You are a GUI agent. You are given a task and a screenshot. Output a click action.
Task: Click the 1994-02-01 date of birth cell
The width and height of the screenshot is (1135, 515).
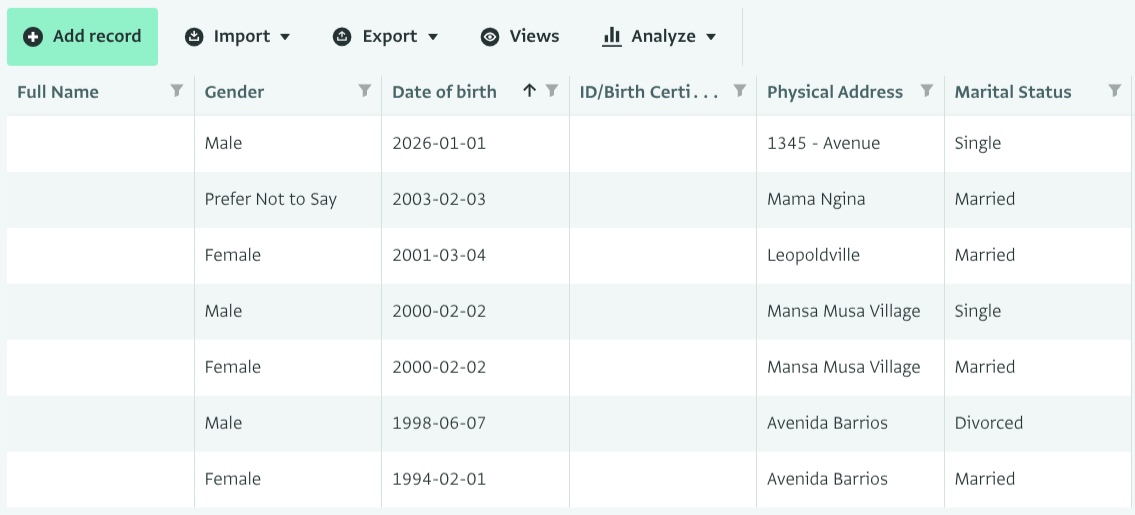[438, 479]
